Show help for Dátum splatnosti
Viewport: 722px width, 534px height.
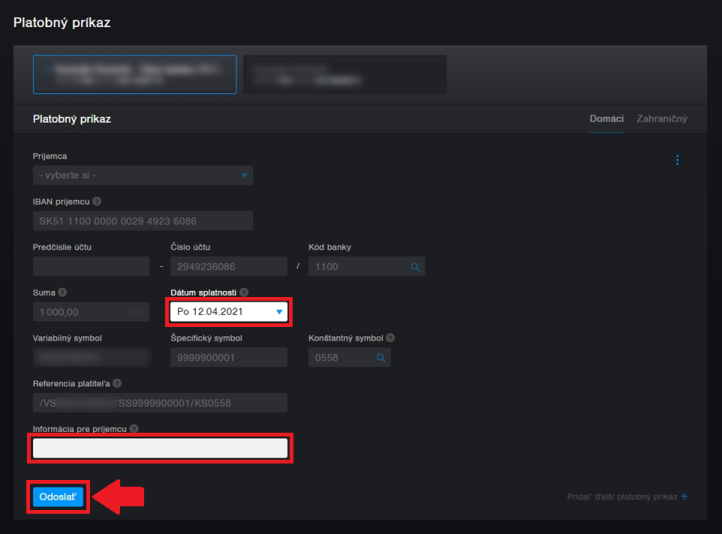pyautogui.click(x=244, y=292)
